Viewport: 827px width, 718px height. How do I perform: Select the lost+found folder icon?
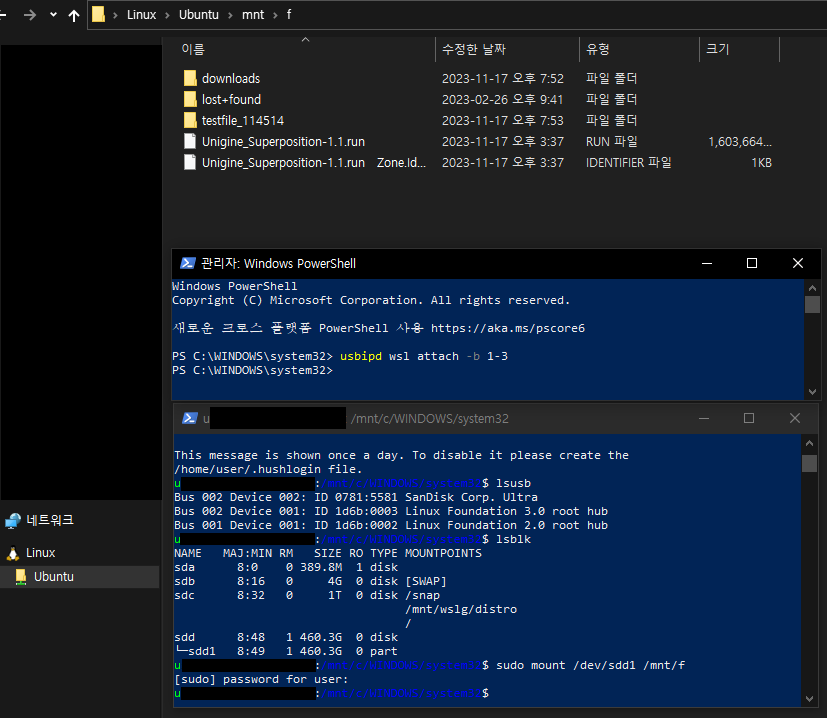(x=190, y=99)
